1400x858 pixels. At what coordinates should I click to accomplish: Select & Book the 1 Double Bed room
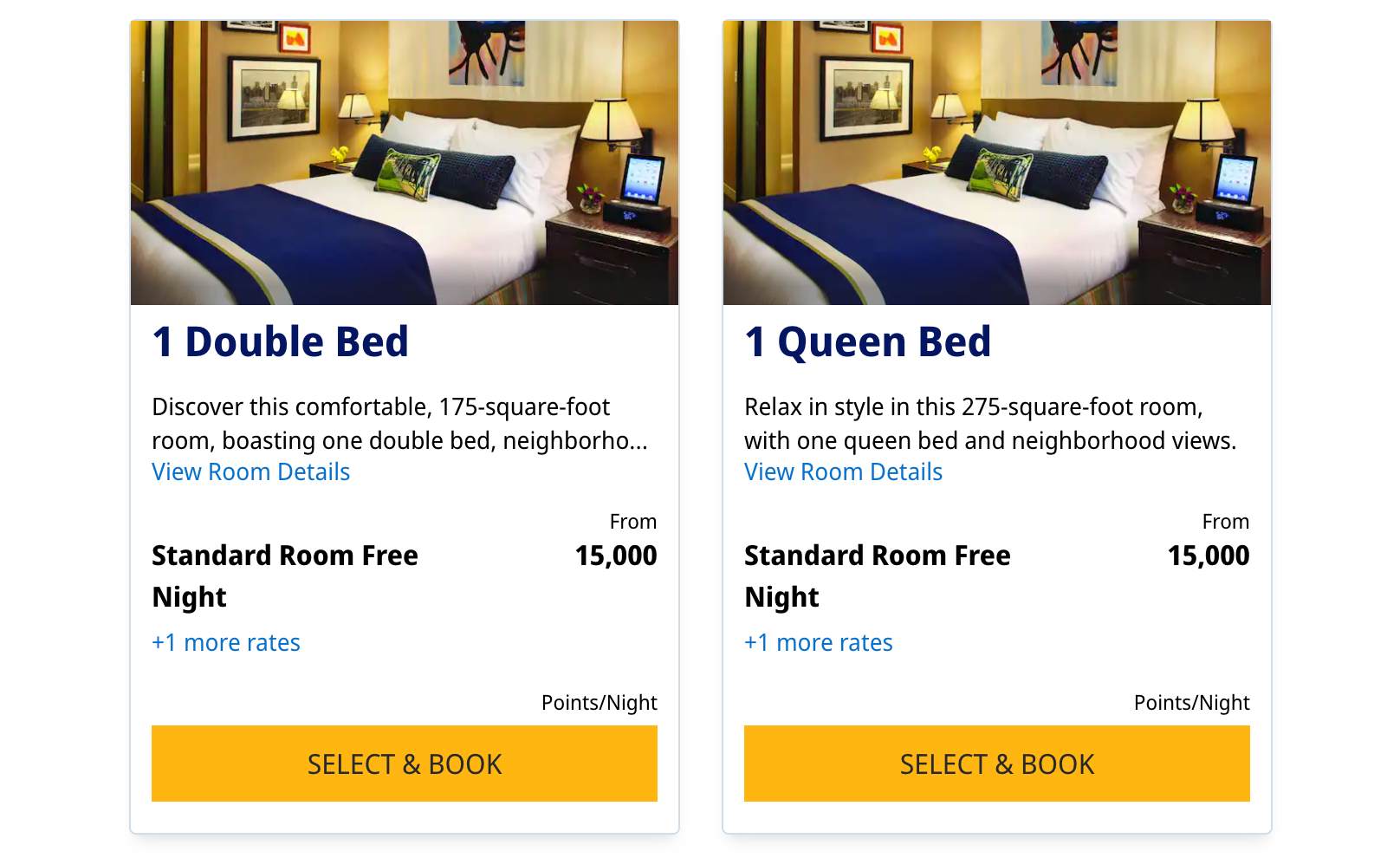(404, 764)
